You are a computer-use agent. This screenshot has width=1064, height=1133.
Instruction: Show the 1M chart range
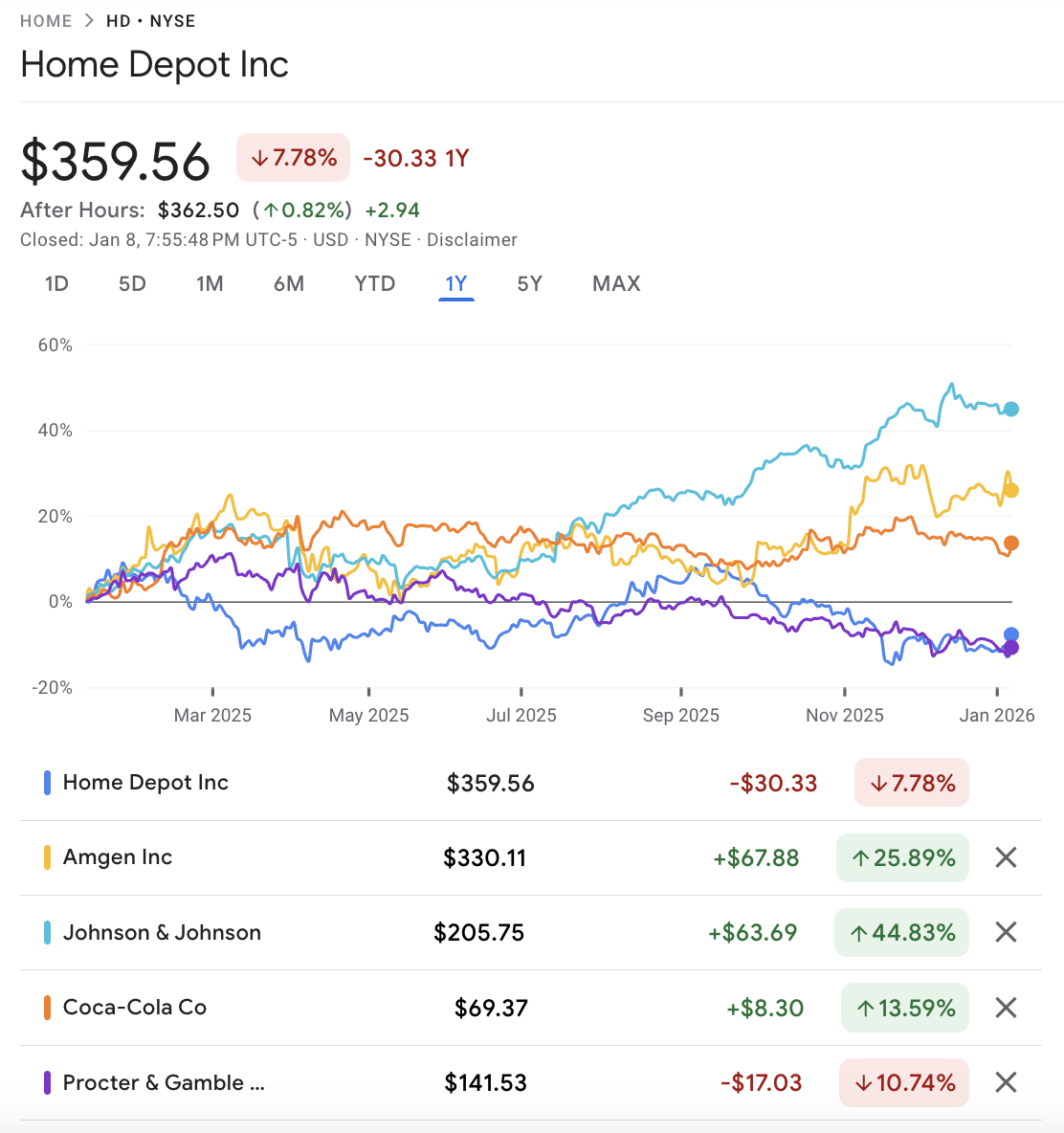pos(210,284)
